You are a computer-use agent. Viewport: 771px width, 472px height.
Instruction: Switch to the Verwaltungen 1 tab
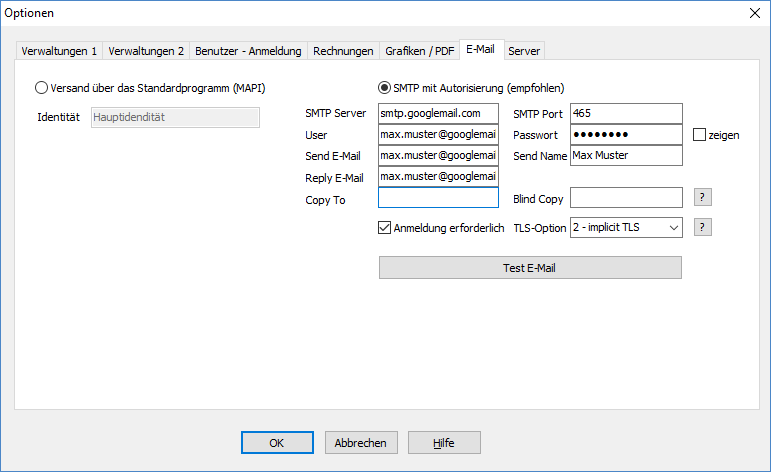[x=59, y=51]
